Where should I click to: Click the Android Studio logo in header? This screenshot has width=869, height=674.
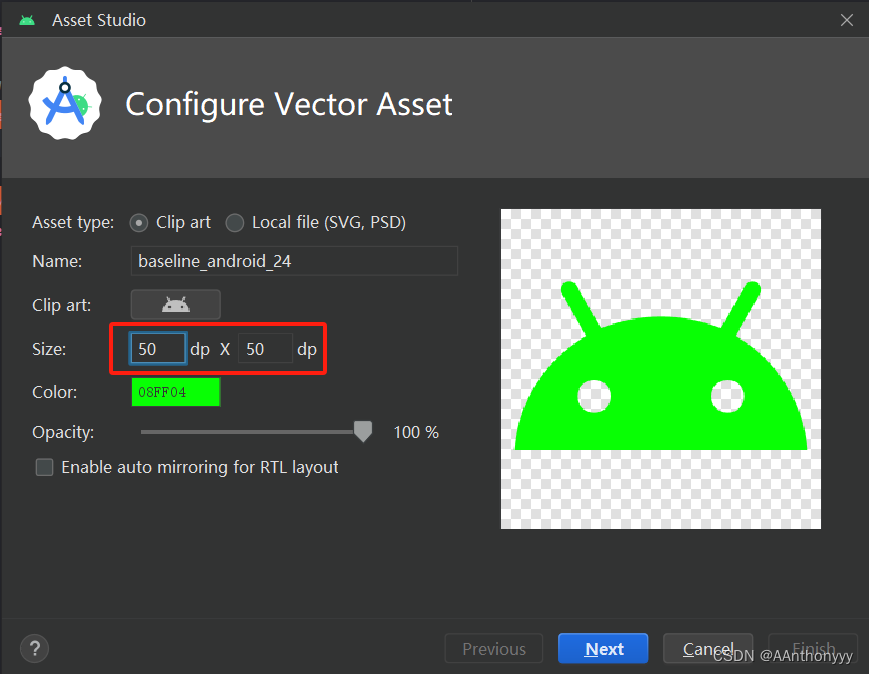point(65,104)
